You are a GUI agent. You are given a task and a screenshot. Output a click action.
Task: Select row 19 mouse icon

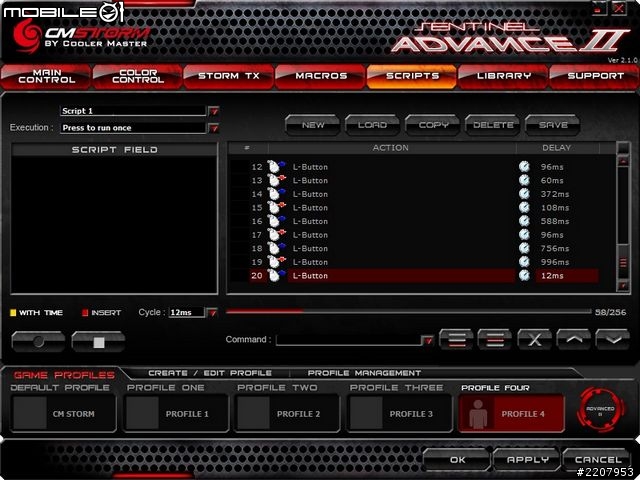pyautogui.click(x=276, y=262)
